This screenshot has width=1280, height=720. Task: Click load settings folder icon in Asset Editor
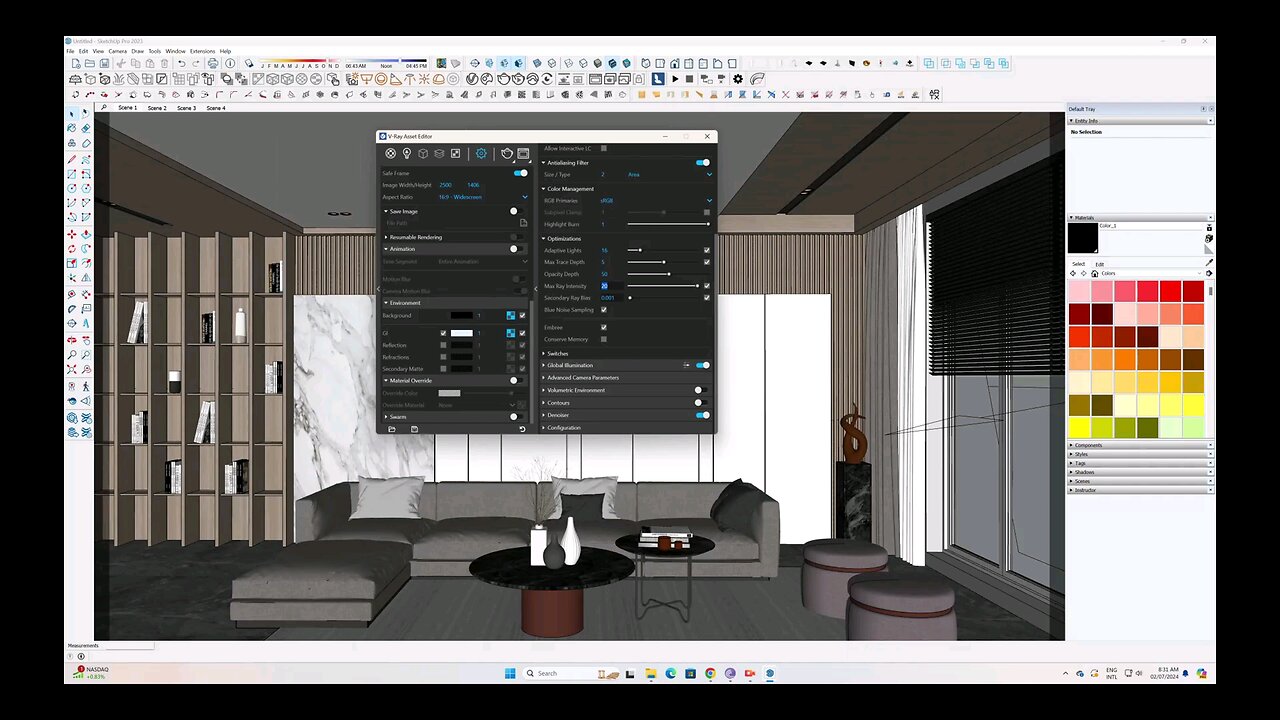coord(392,429)
